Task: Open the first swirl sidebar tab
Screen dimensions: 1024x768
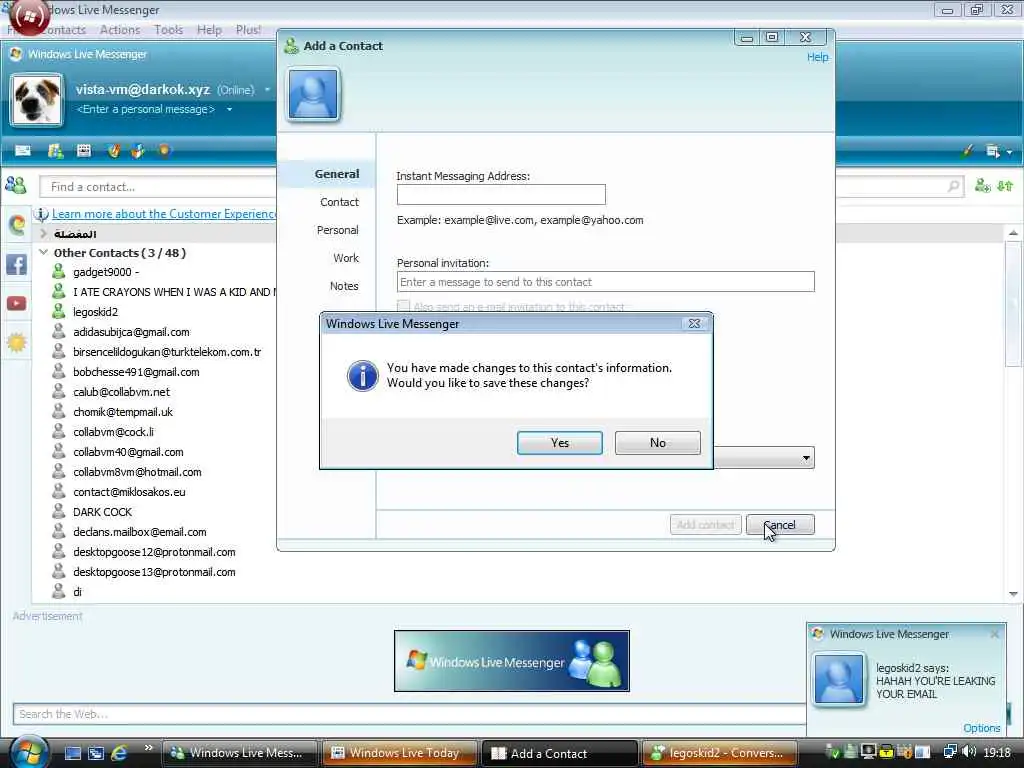Action: pyautogui.click(x=16, y=225)
